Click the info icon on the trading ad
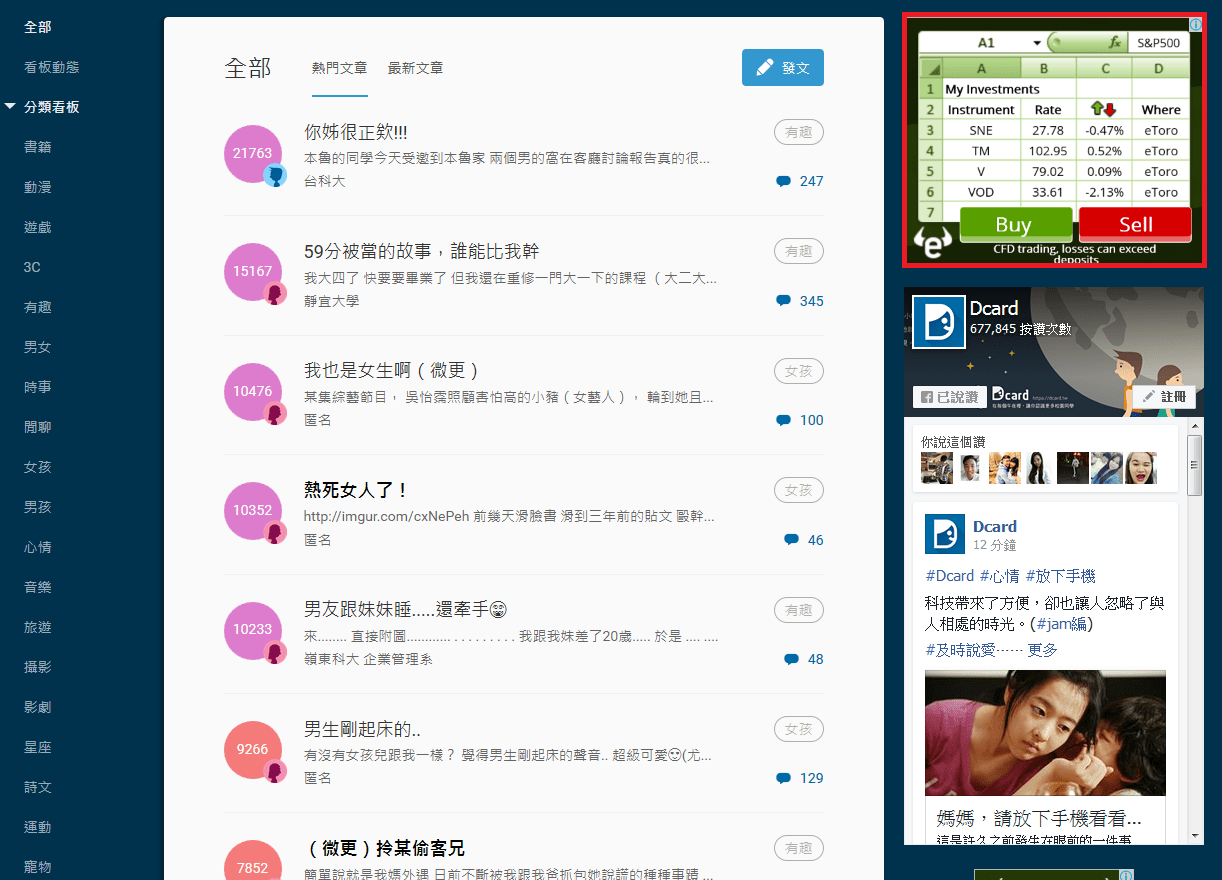 (x=1196, y=24)
